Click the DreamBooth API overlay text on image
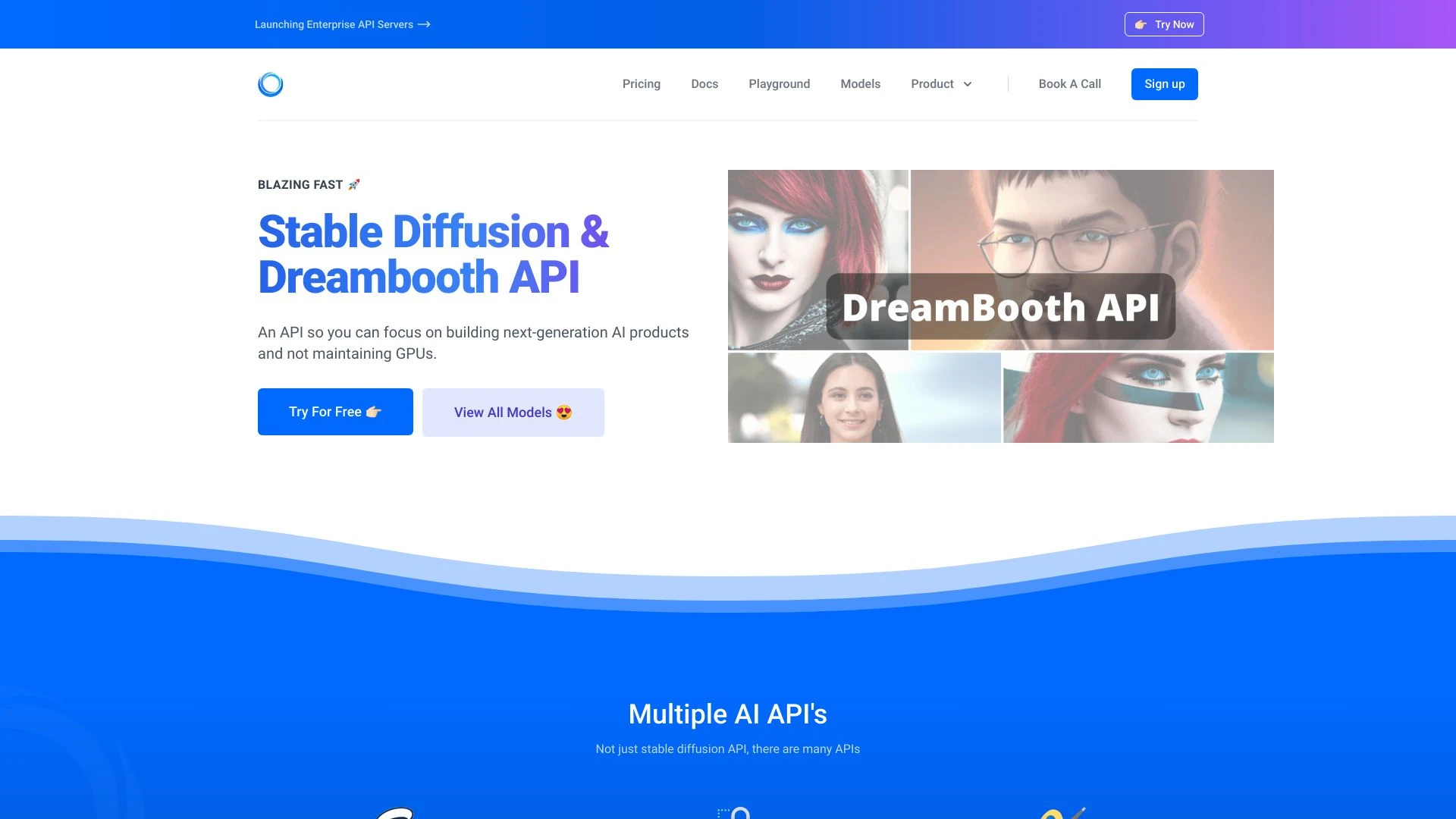The width and height of the screenshot is (1456, 819). click(1000, 307)
